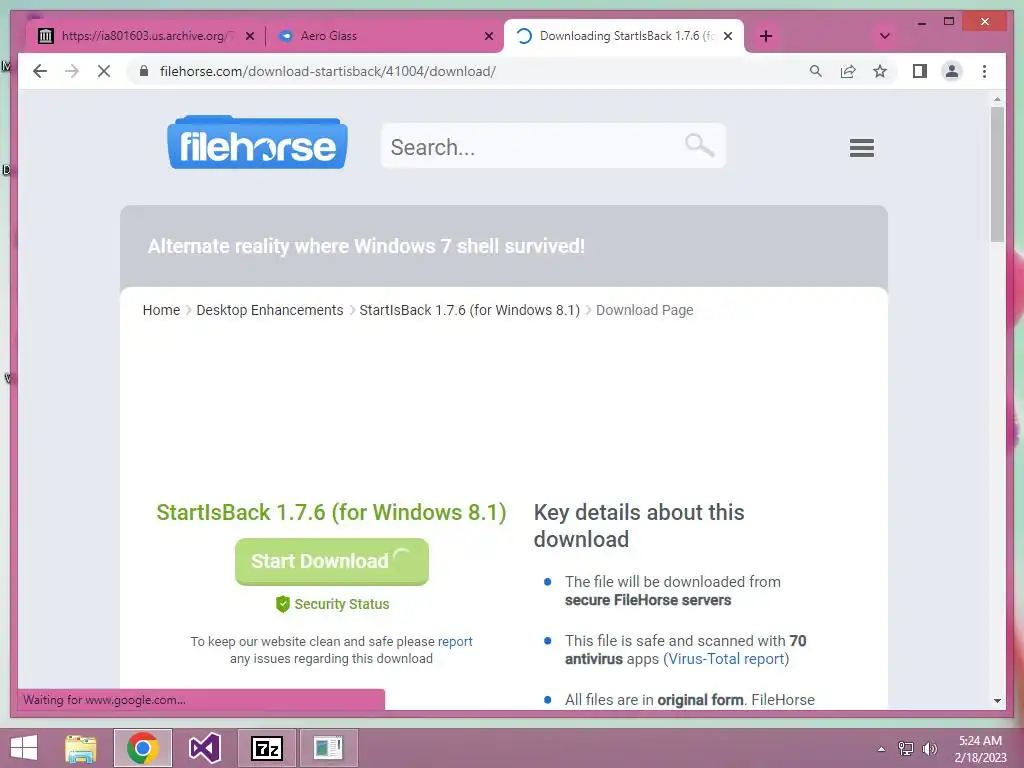1024x768 pixels.
Task: Open 7-Zip from the taskbar
Action: point(266,748)
